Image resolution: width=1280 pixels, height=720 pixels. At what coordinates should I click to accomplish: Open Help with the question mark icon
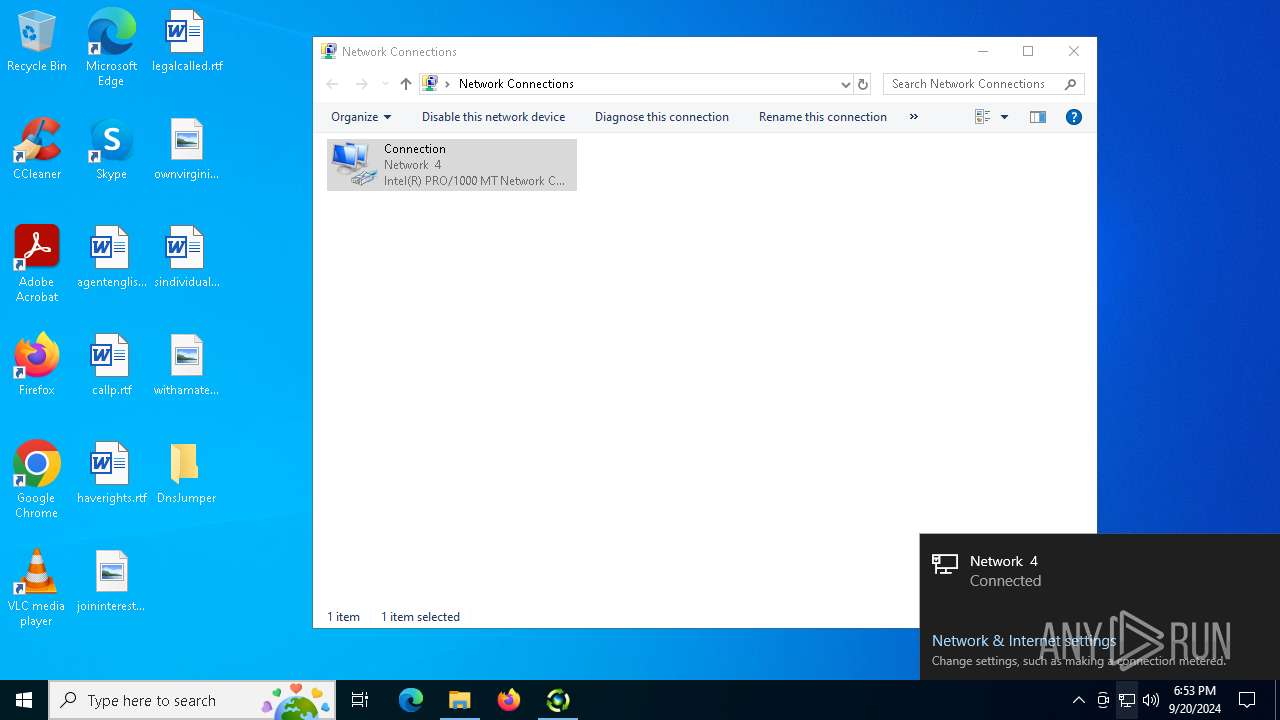tap(1074, 117)
